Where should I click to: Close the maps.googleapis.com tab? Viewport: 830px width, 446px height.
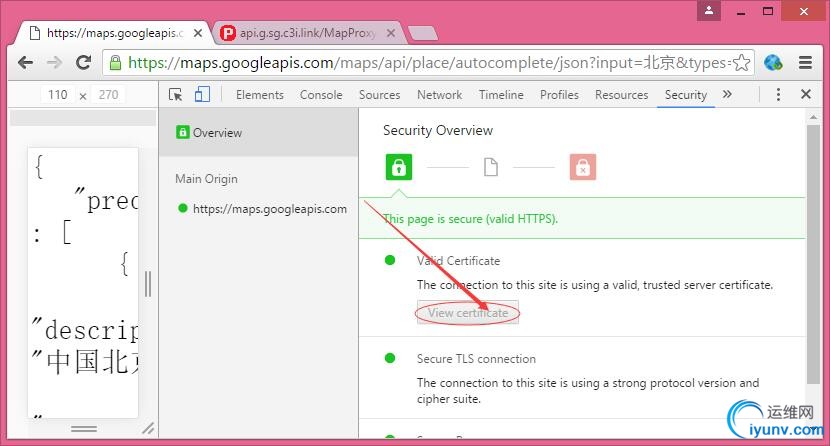[197, 33]
